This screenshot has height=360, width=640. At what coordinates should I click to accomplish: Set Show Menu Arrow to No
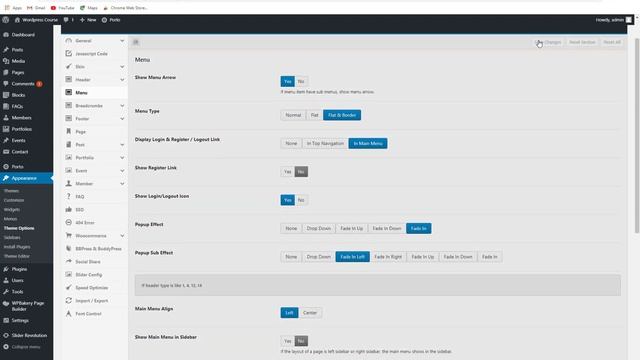(301, 81)
